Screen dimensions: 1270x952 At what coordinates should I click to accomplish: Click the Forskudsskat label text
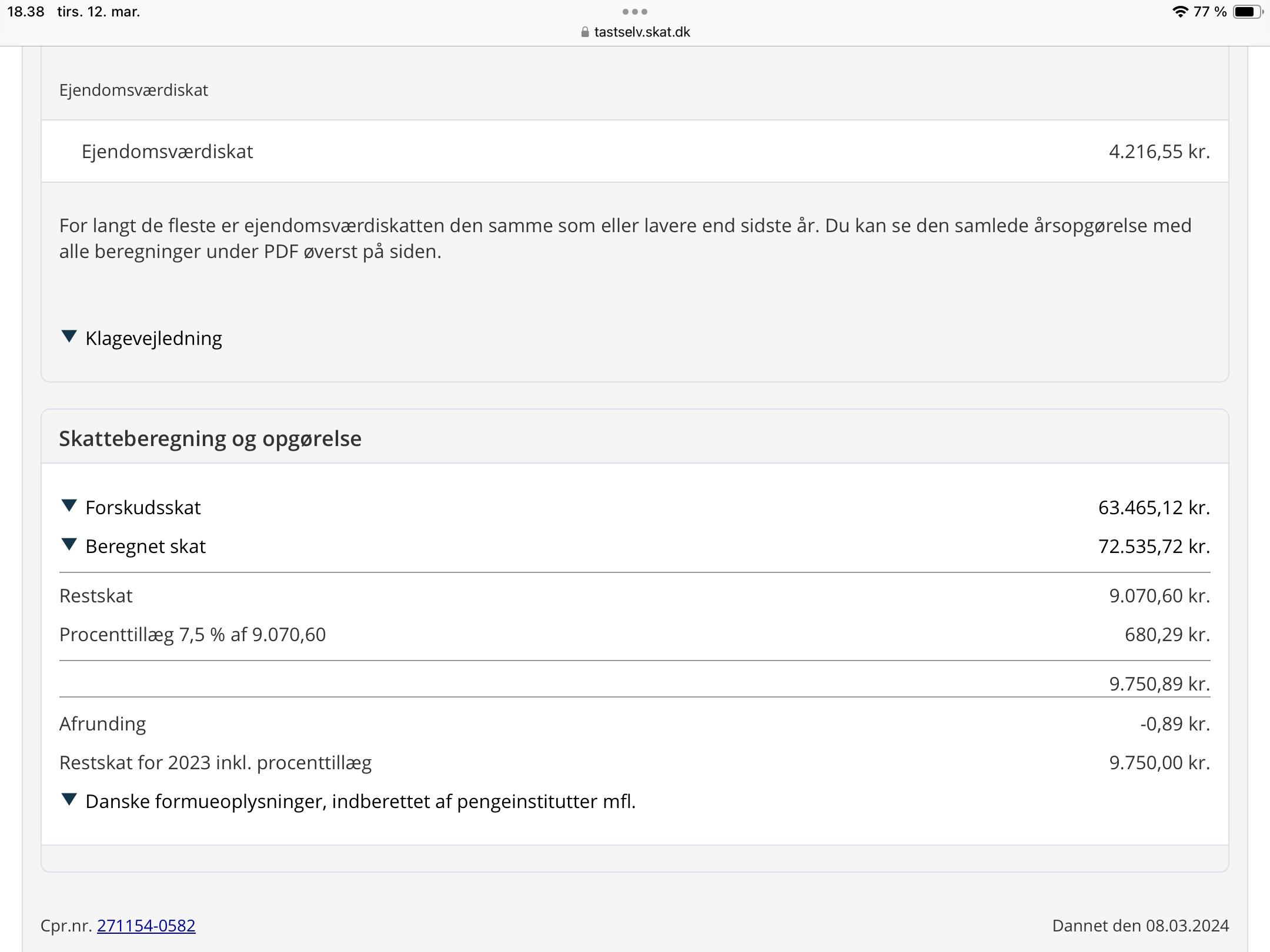click(x=143, y=508)
